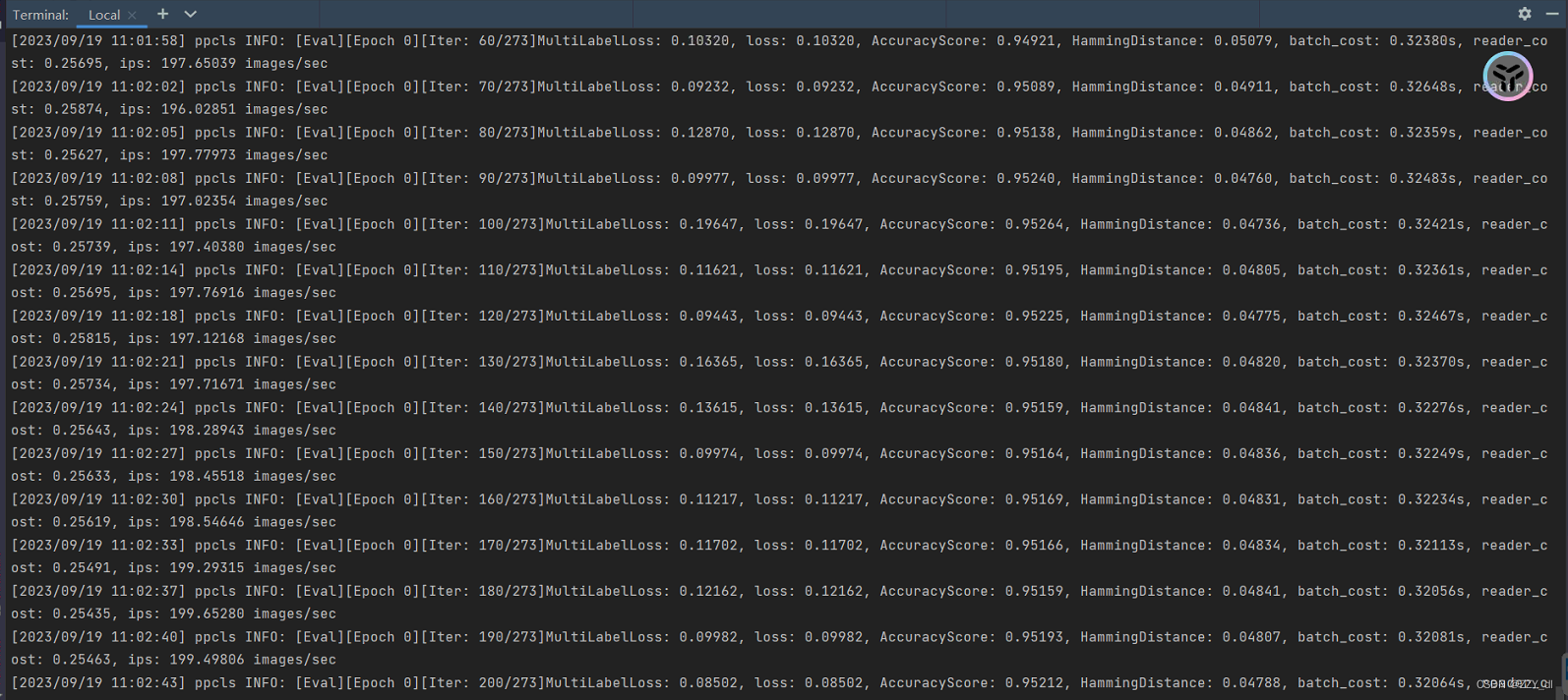The height and width of the screenshot is (700, 1568).
Task: Open the terminal sessions dropdown arrow
Action: pos(191,14)
